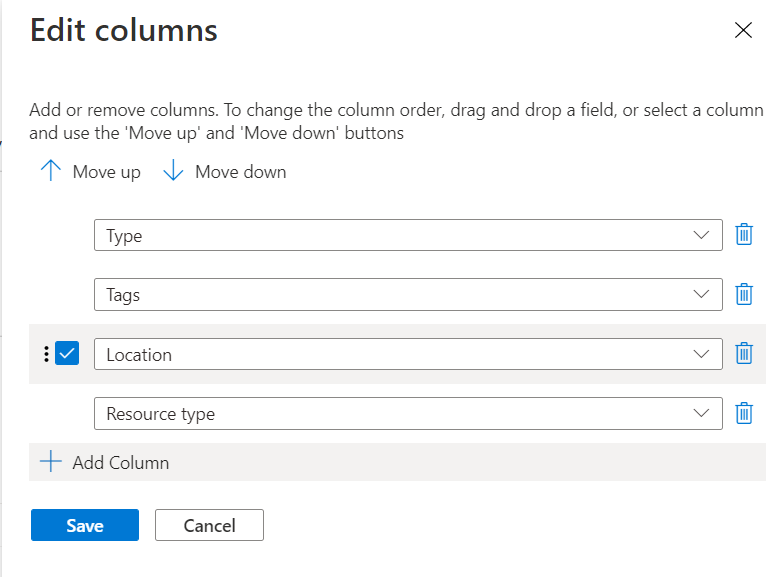The height and width of the screenshot is (577, 781).
Task: Select the Move up text label
Action: pos(107,172)
